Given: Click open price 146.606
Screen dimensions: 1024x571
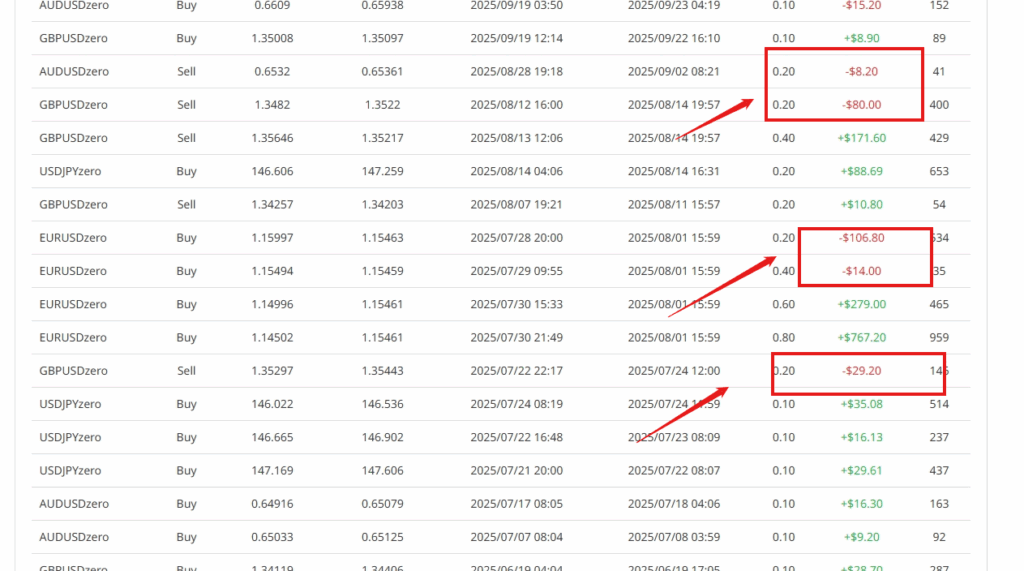Looking at the screenshot, I should tap(272, 172).
